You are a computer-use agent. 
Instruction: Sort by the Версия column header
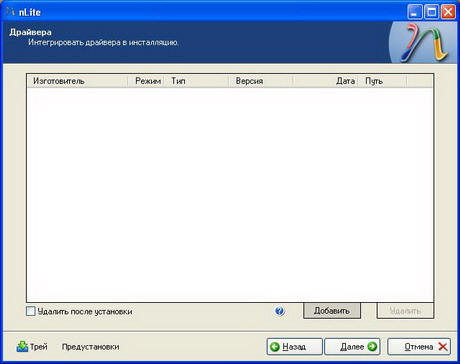pyautogui.click(x=261, y=81)
